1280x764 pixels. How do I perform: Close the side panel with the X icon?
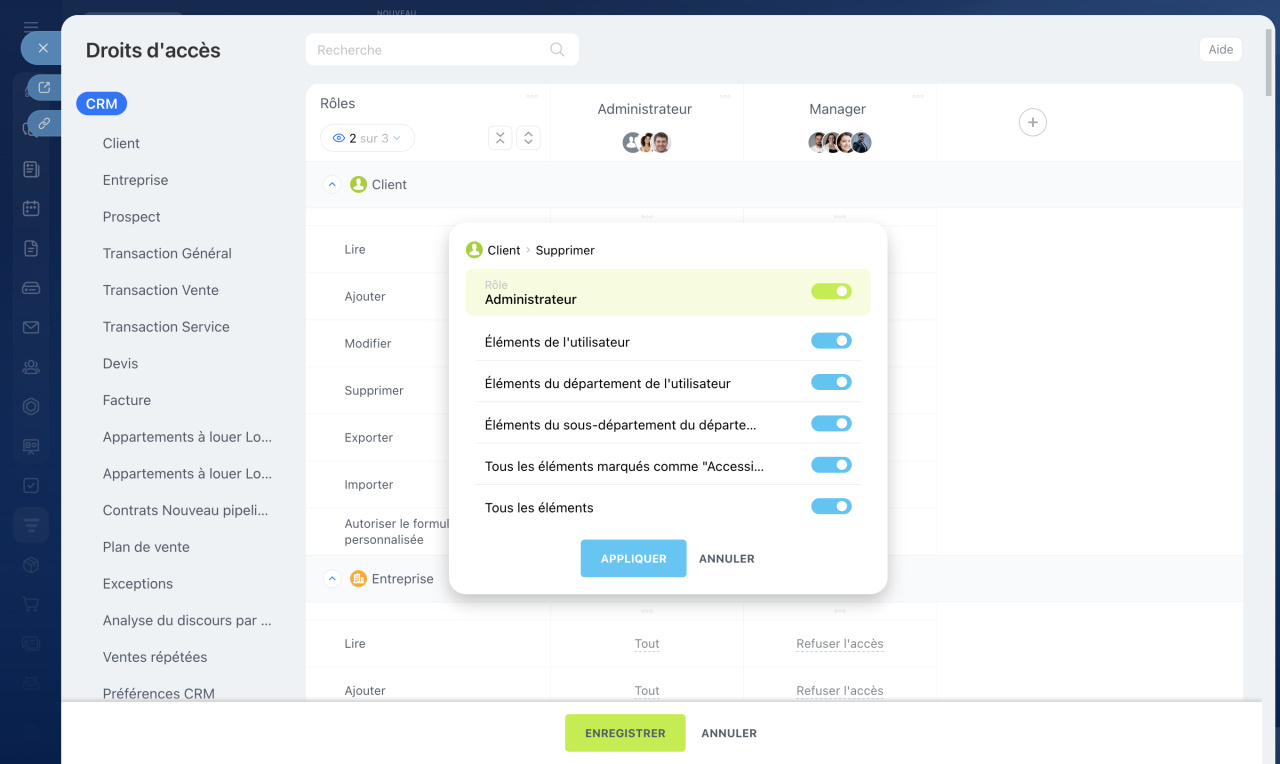pos(43,48)
